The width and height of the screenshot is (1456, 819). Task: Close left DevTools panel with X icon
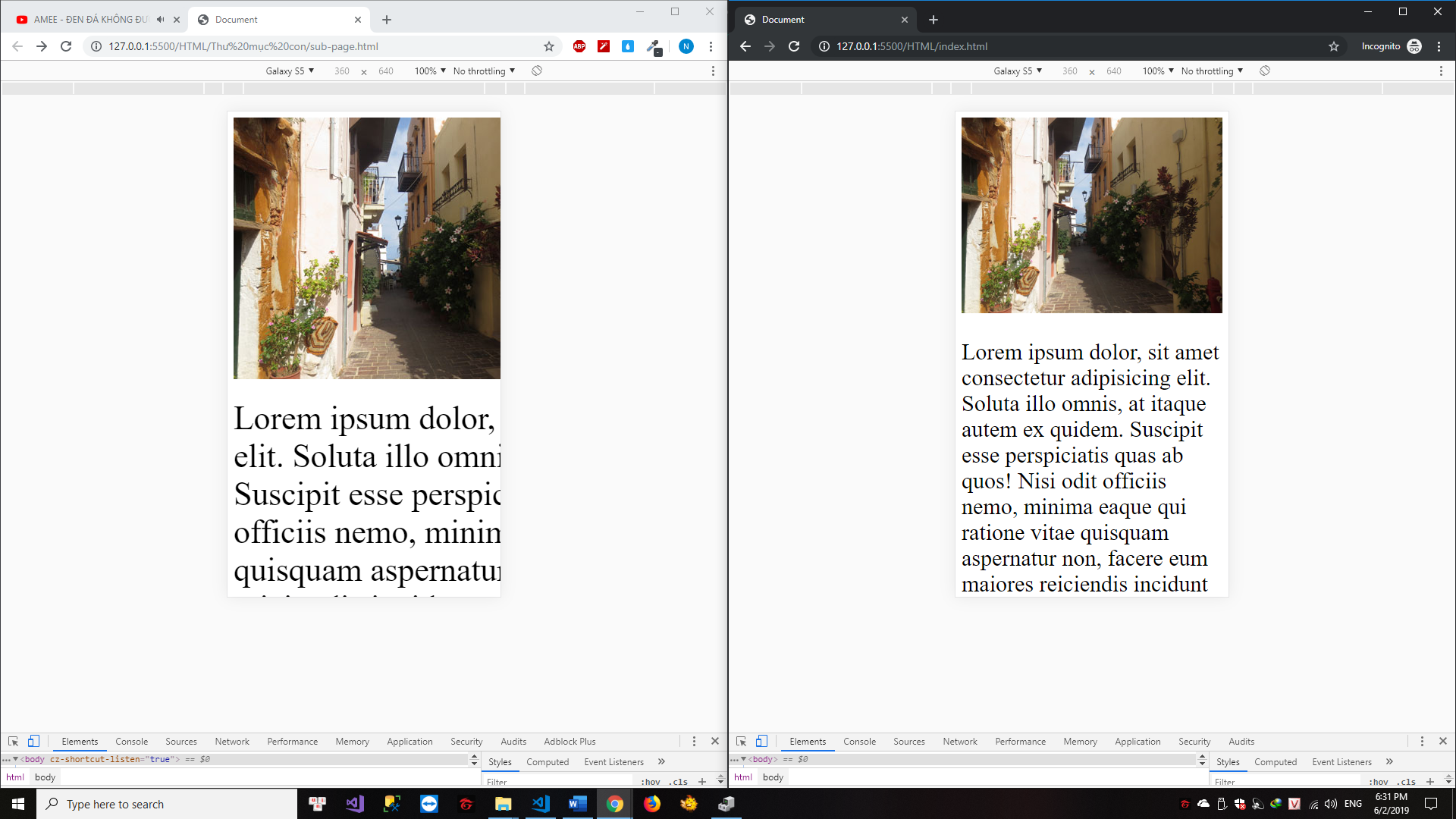point(714,741)
